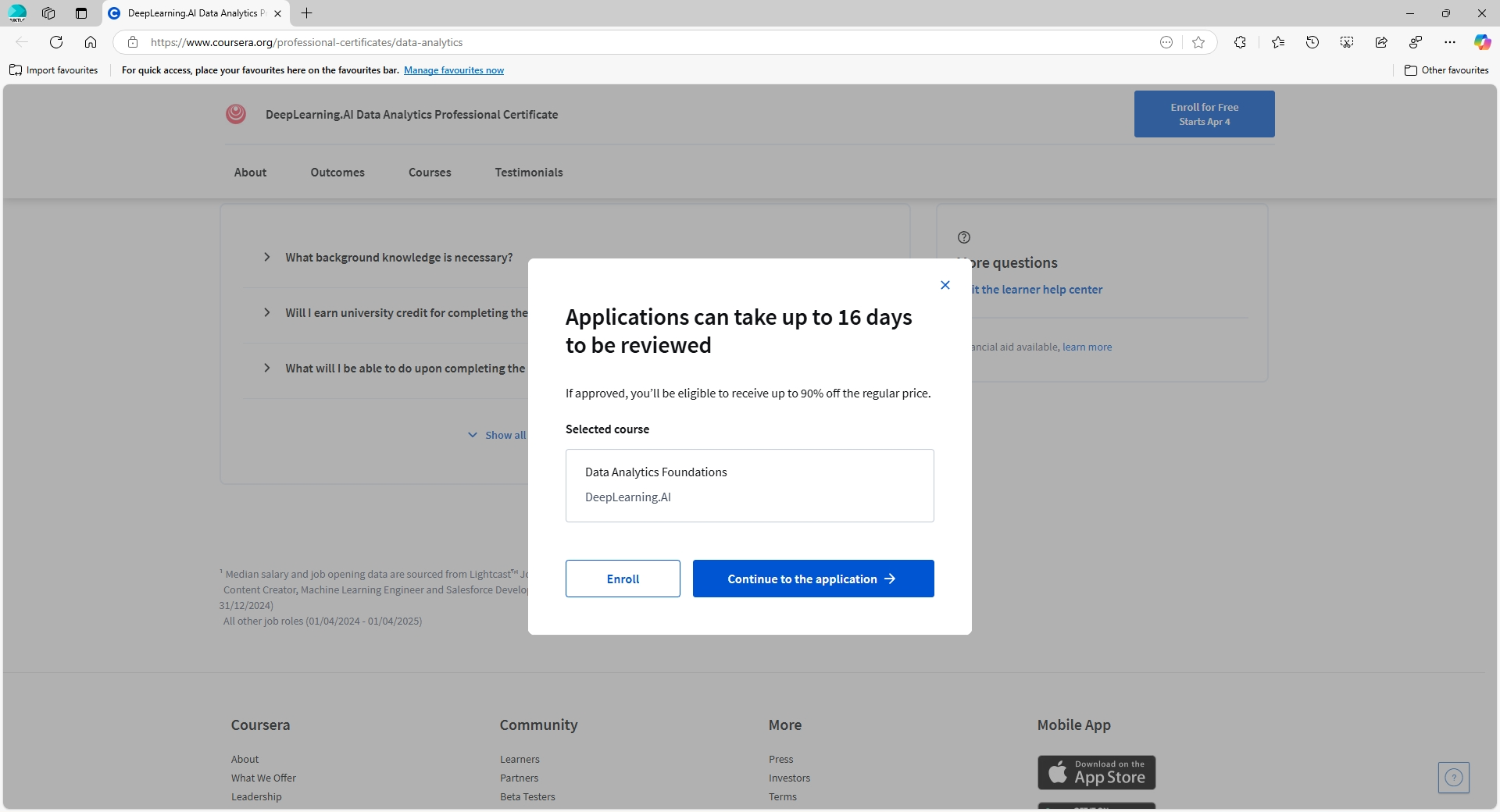
Task: Click the Enroll button in the dialog
Action: click(622, 579)
